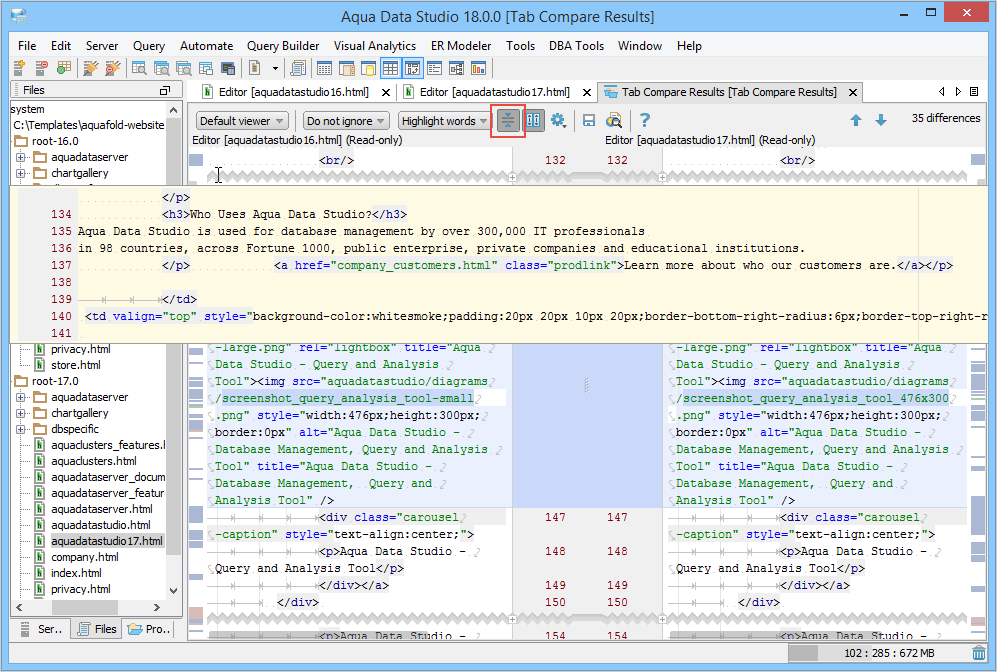The width and height of the screenshot is (997, 672).
Task: Toggle the collapse unchanged fragments button
Action: (x=508, y=121)
